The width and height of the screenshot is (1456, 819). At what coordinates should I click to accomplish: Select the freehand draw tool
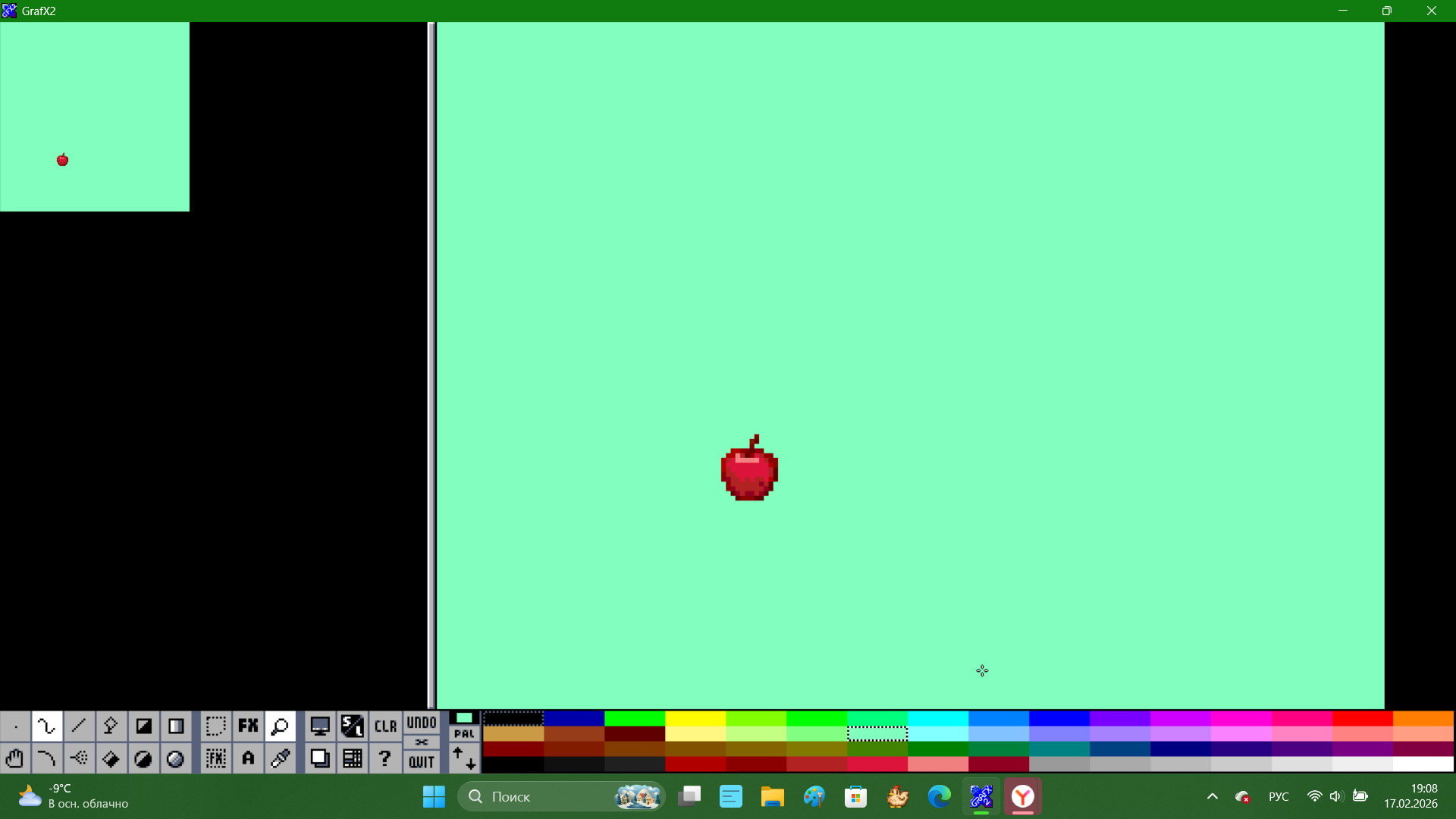[46, 726]
